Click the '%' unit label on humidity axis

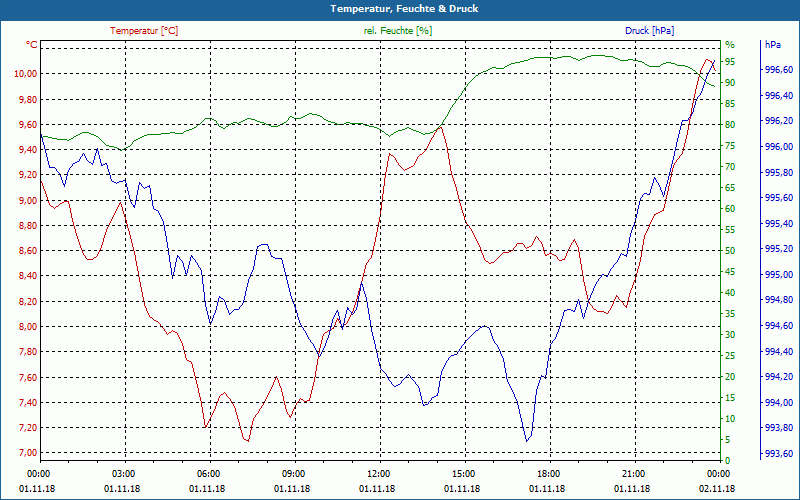tap(730, 45)
